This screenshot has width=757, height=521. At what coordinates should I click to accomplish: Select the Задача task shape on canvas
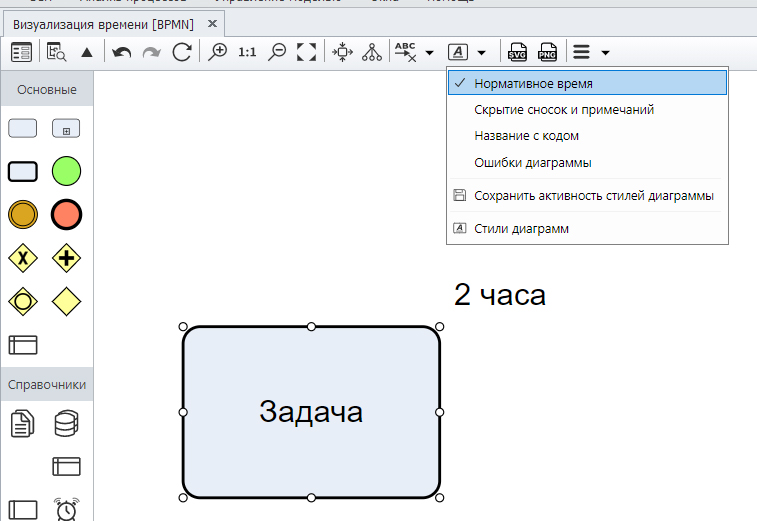point(311,411)
